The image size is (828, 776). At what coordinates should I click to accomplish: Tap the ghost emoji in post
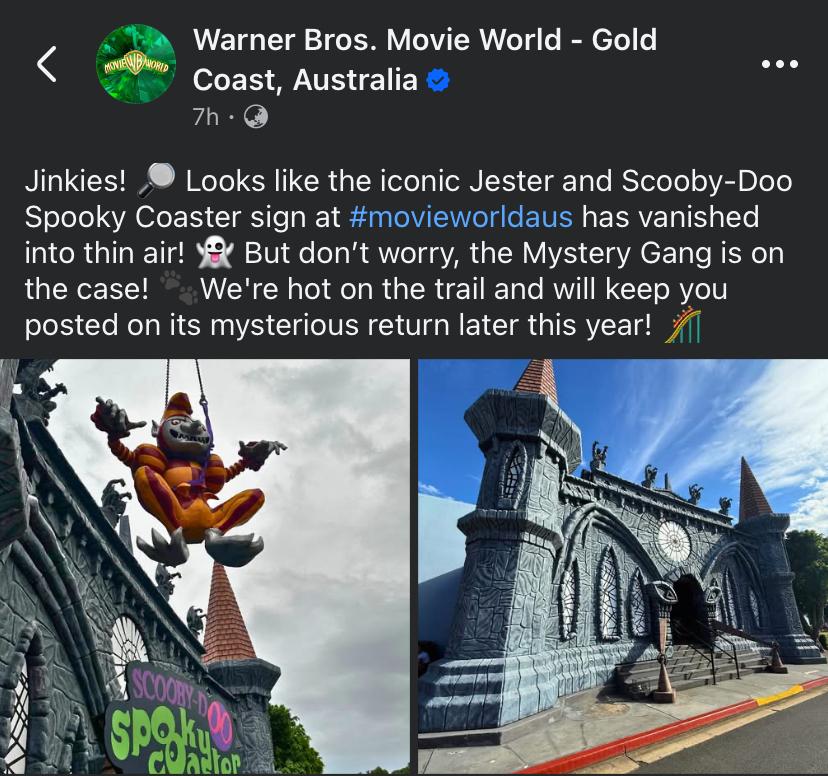pos(215,253)
